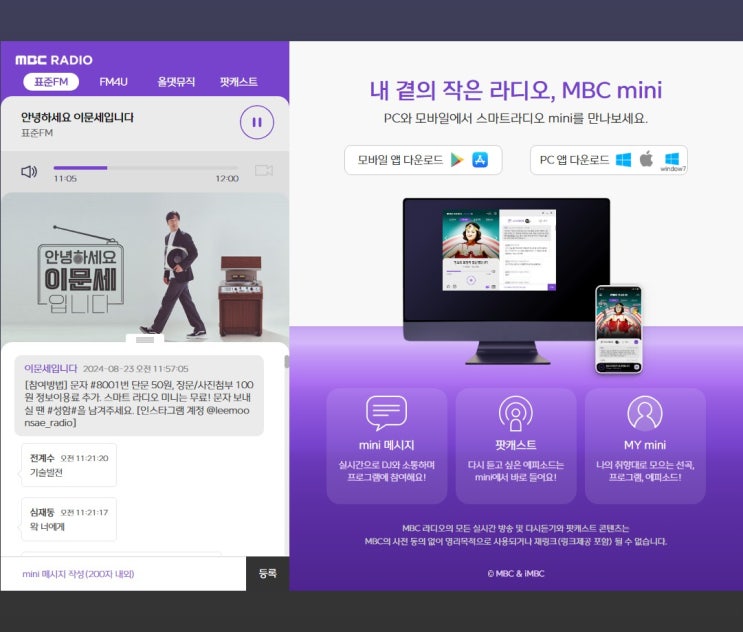Click the mini 메시지 speech bubble icon
Image resolution: width=743 pixels, height=632 pixels.
click(387, 413)
